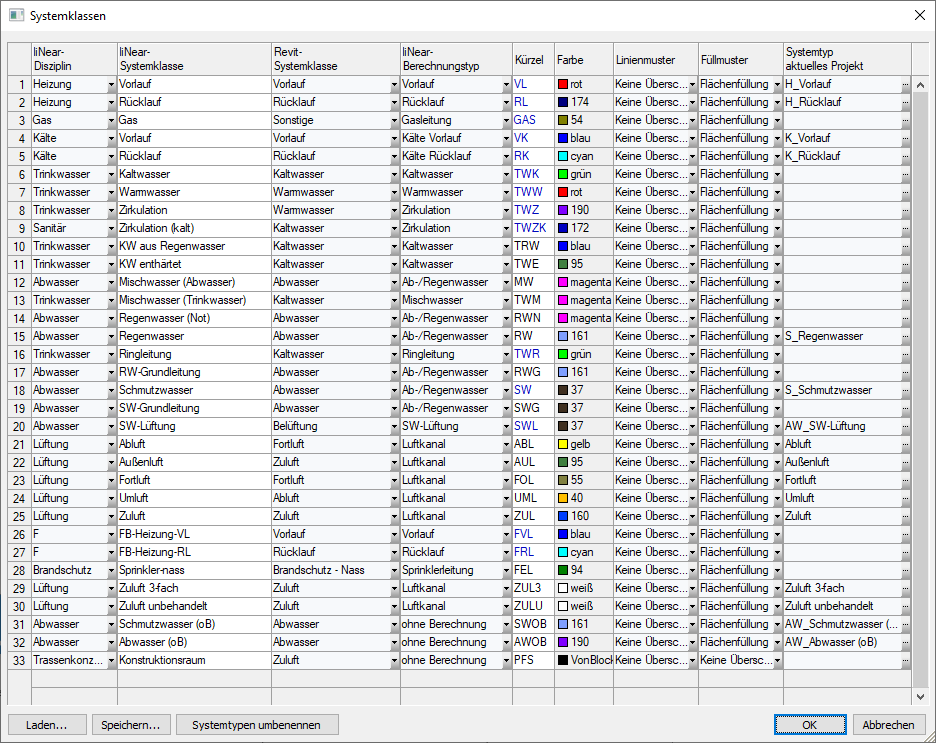The image size is (936, 743).
Task: Click the ellipsis button beside H_Vorlauf system type
Action: pyautogui.click(x=905, y=85)
